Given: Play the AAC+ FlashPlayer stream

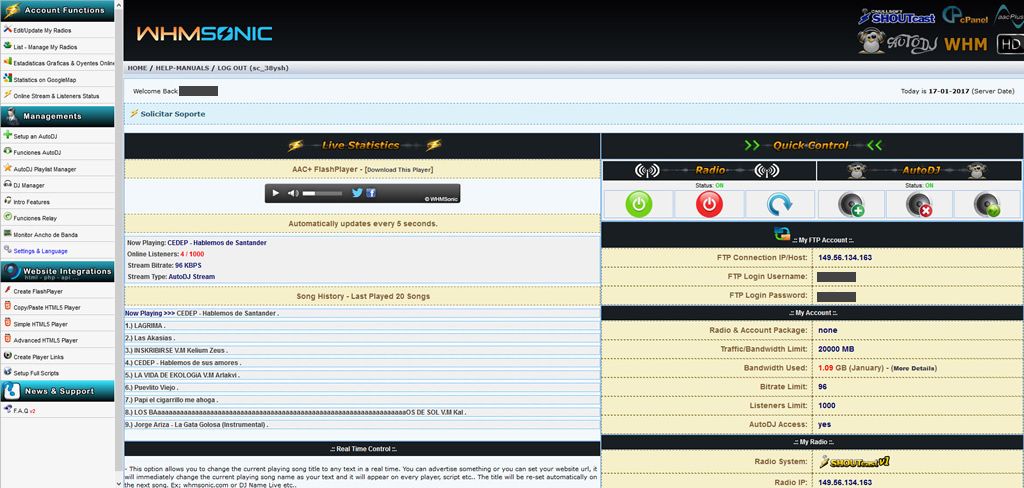Looking at the screenshot, I should [x=275, y=193].
